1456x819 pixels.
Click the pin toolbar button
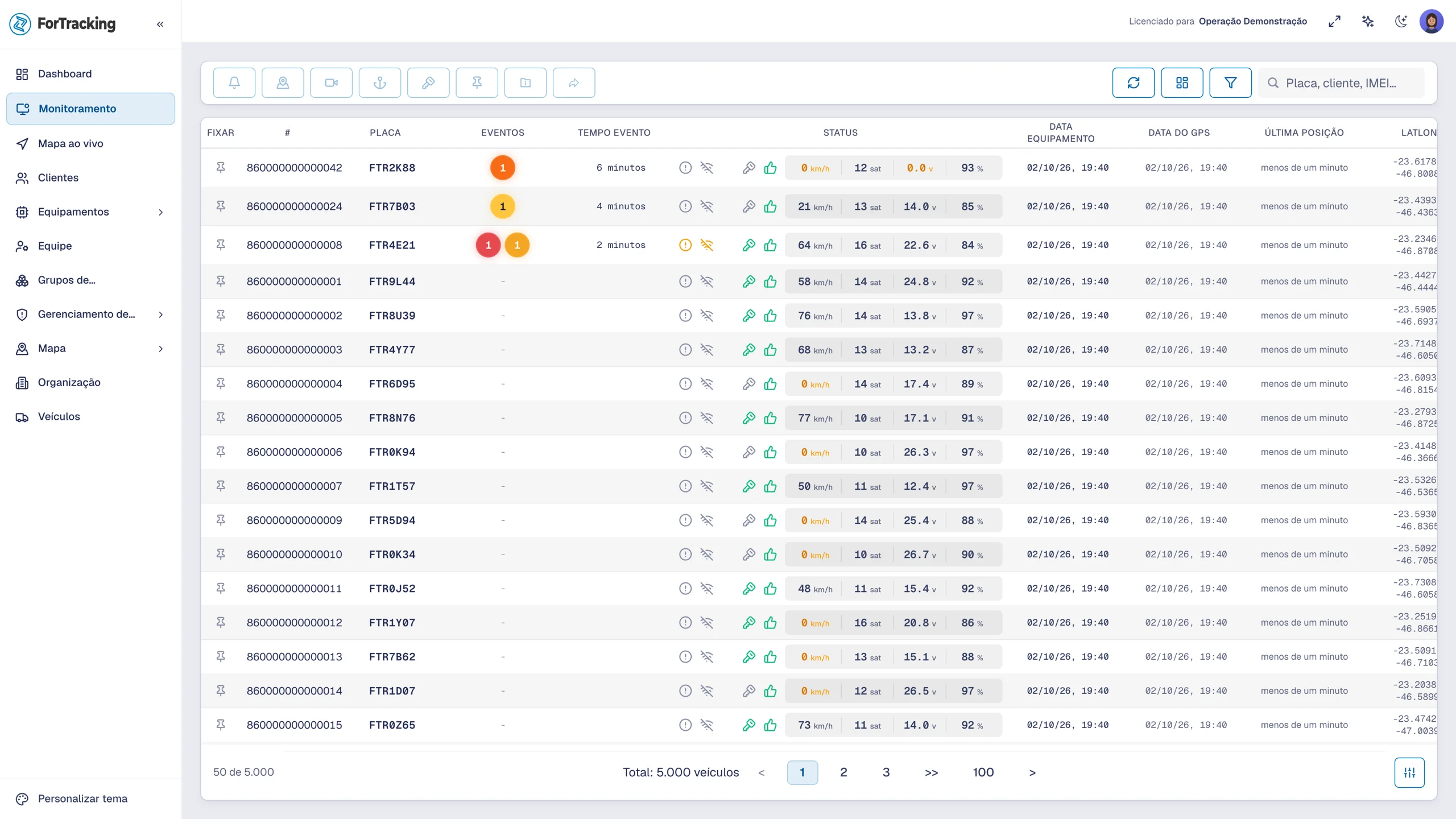pyautogui.click(x=477, y=83)
